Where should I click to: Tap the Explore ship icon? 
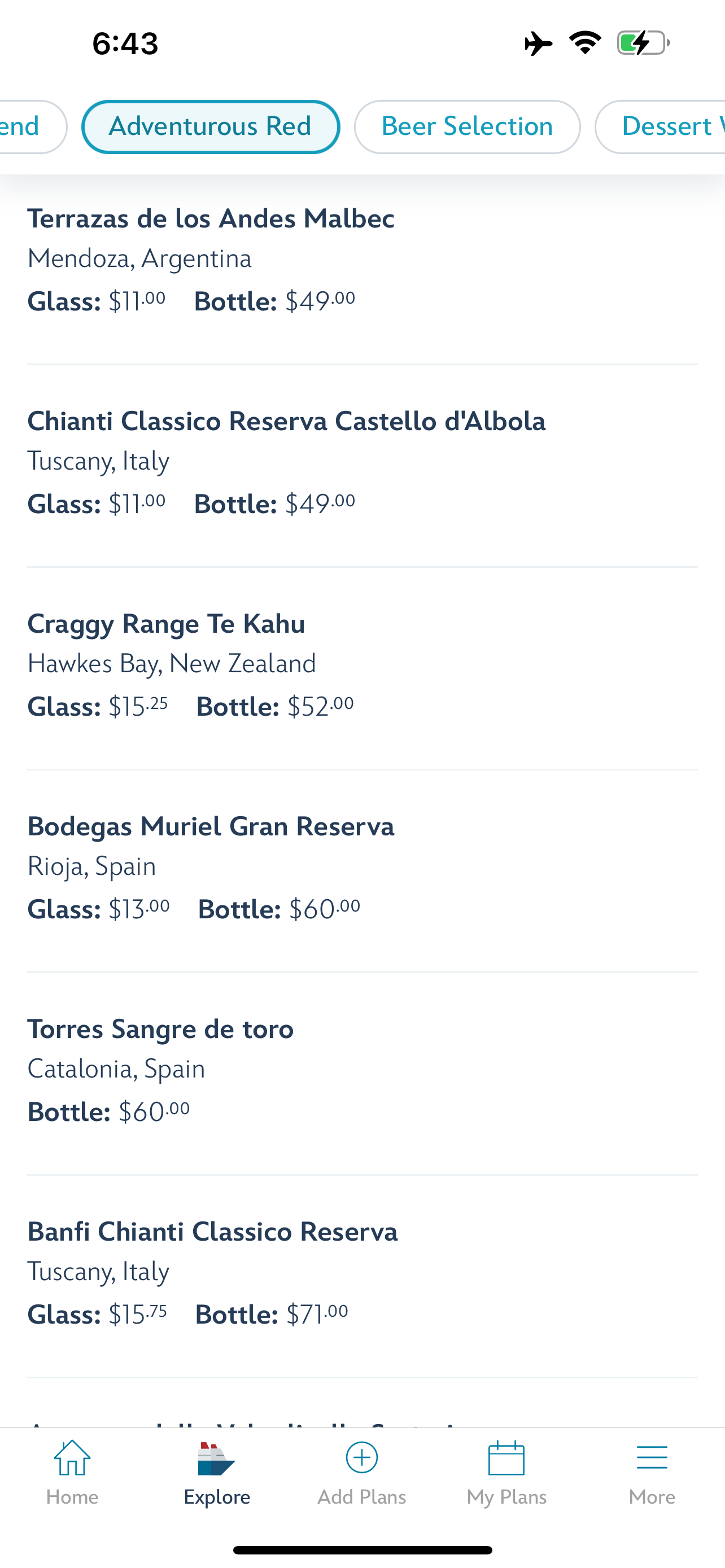pyautogui.click(x=217, y=1459)
